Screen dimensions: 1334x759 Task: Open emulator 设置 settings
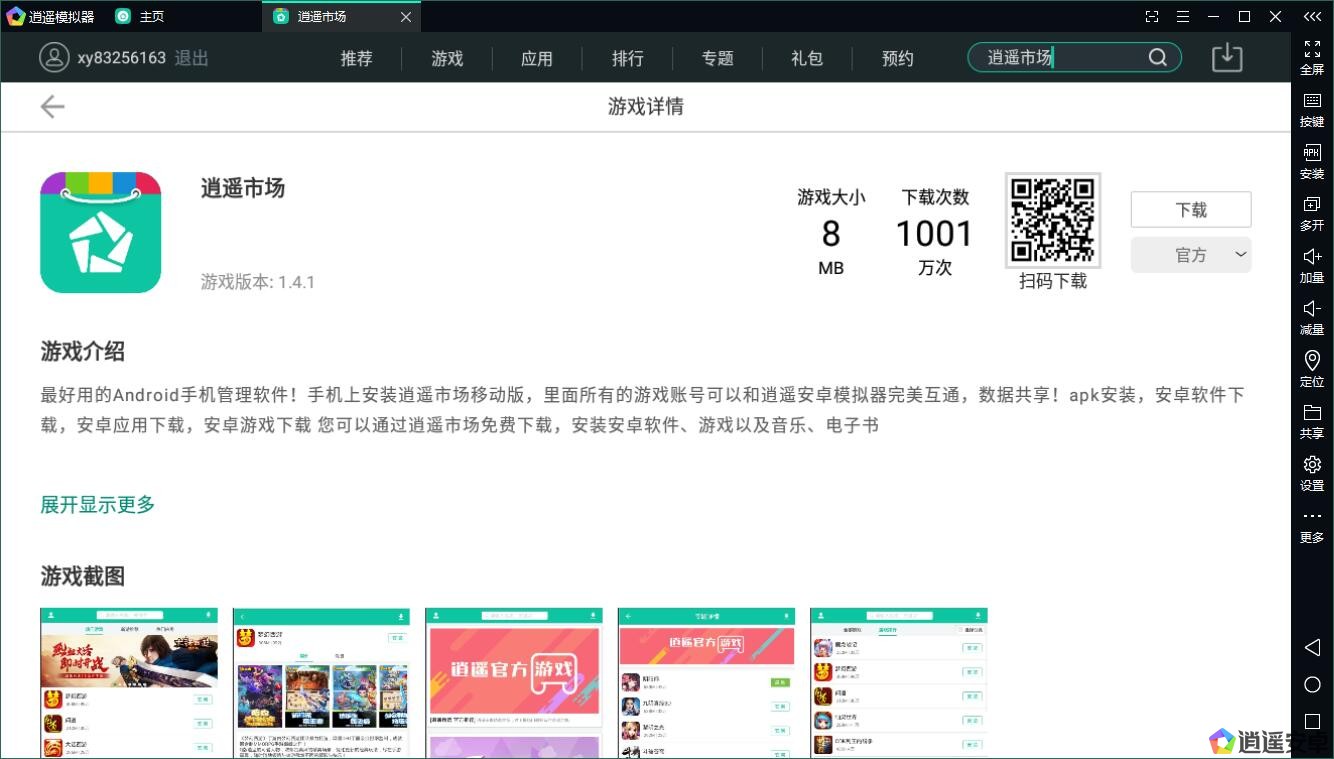pos(1312,464)
